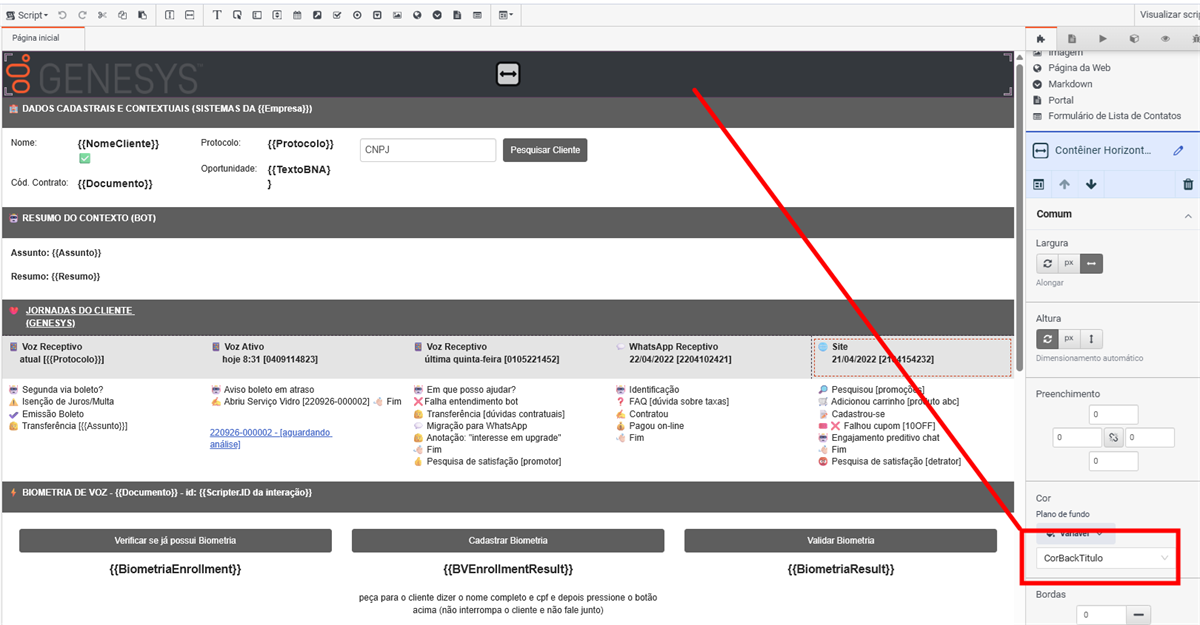Insert a horizontal container component
1200x625 pixels.
click(x=189, y=15)
